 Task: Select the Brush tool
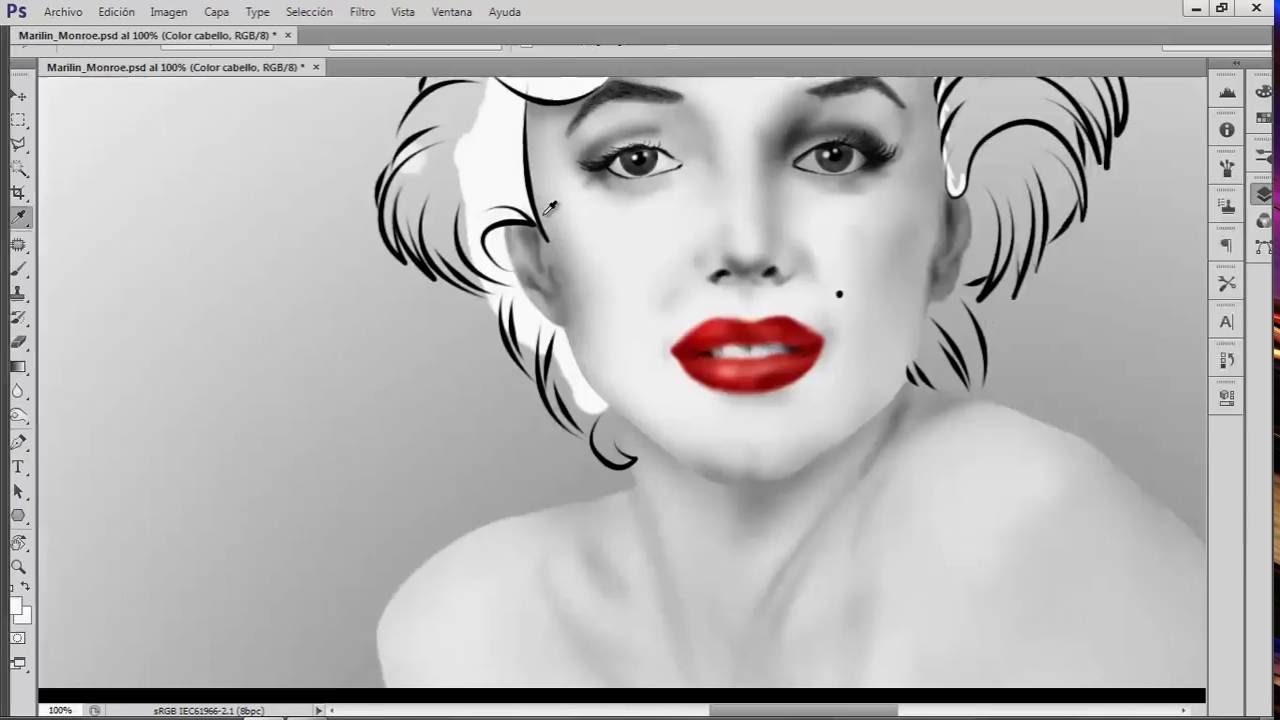pyautogui.click(x=18, y=269)
